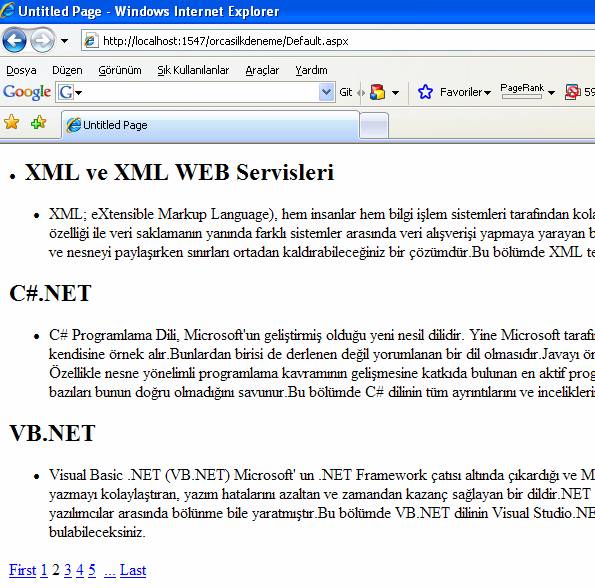Open the Favoriler dropdown

(x=465, y=92)
